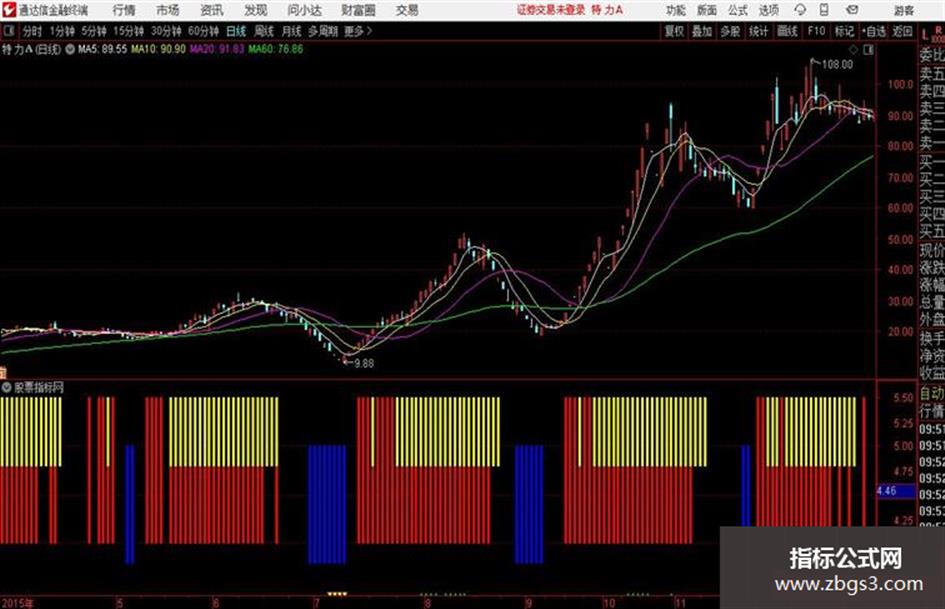Open the 交易 menu
Screen dimensions: 945x609
click(407, 10)
